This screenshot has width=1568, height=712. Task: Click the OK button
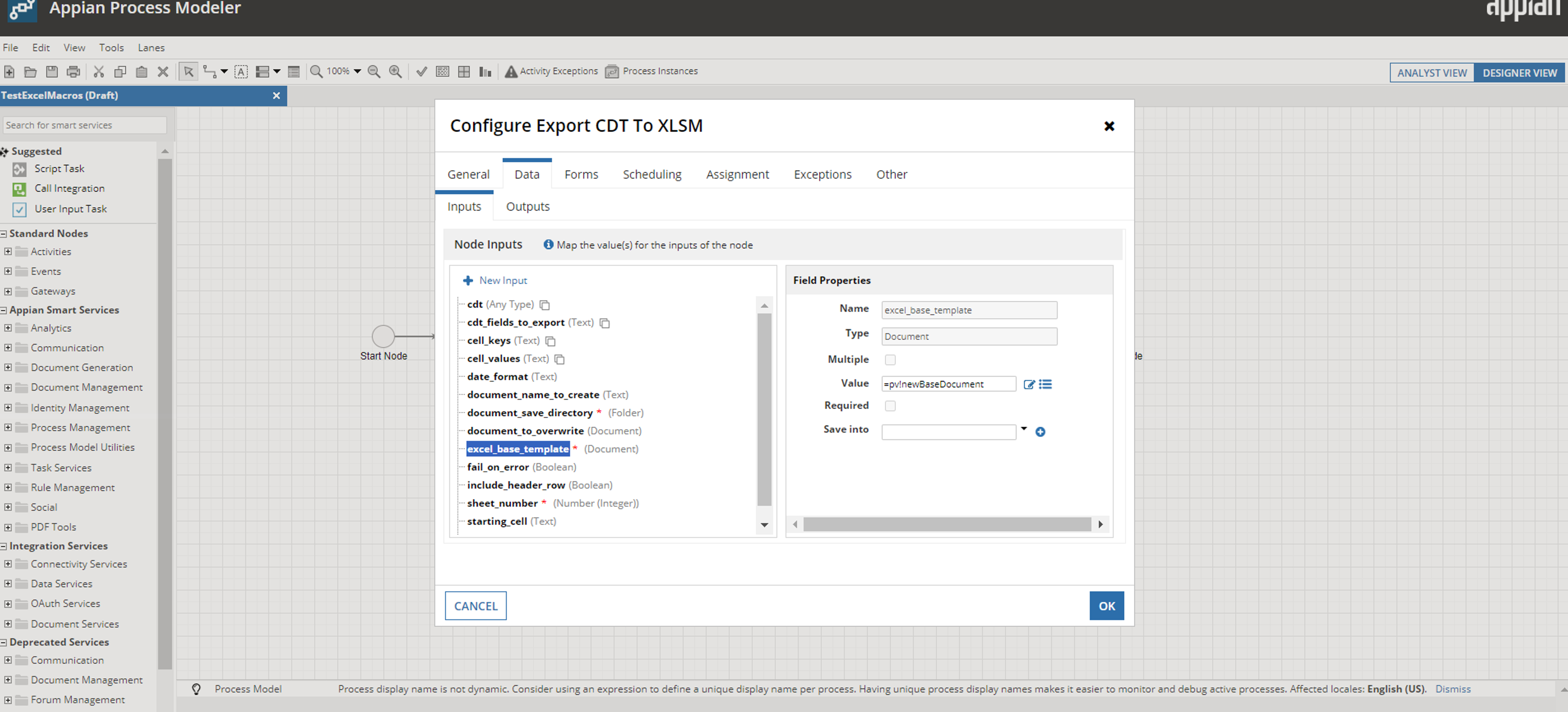pos(1107,606)
